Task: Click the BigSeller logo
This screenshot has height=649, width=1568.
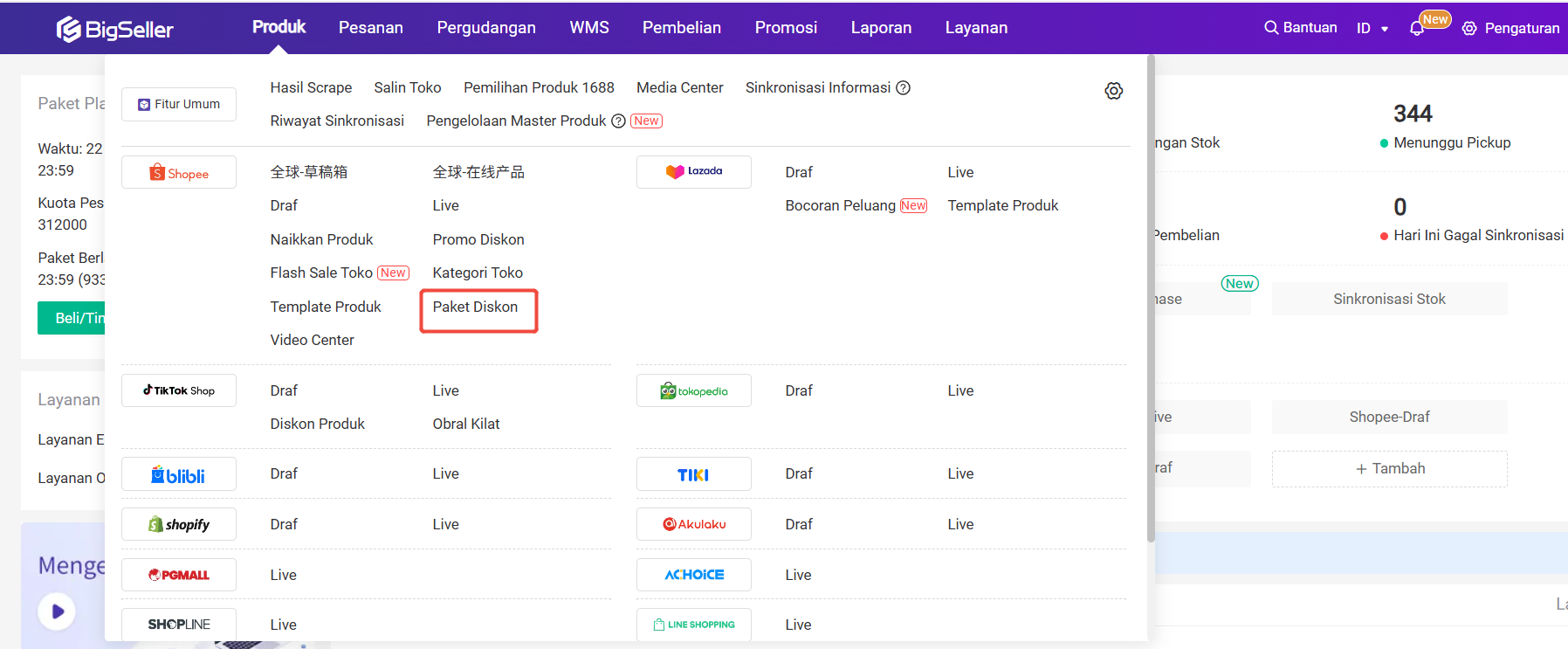Action: [x=115, y=29]
